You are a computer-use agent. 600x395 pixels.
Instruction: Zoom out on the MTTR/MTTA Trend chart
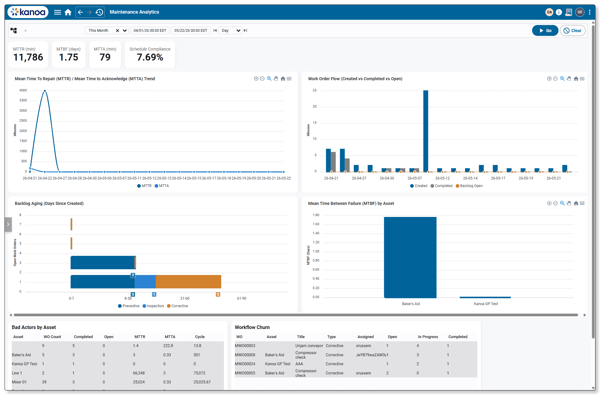pos(262,78)
